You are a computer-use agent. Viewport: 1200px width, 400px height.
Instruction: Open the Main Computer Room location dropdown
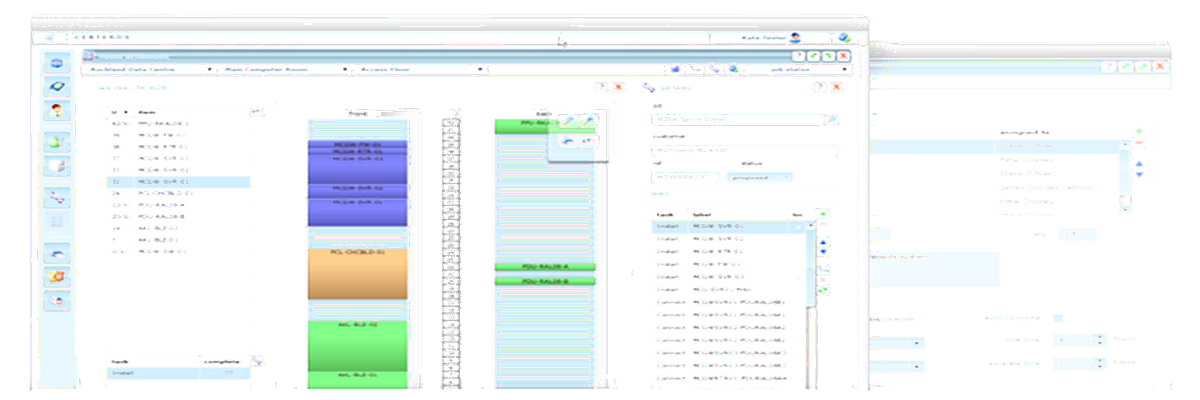tap(279, 70)
